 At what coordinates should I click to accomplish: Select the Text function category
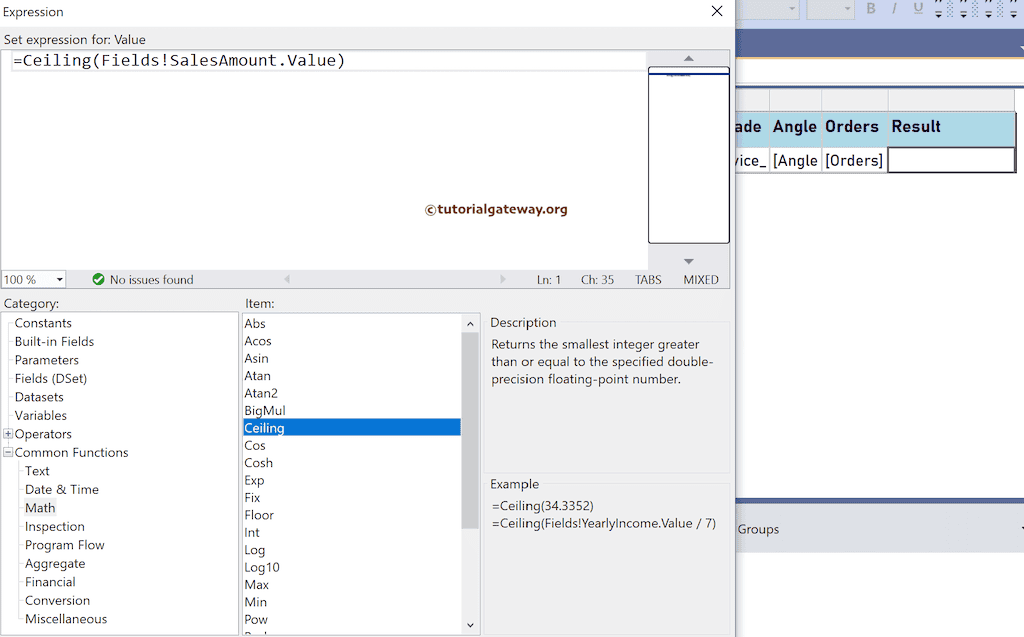tap(37, 471)
